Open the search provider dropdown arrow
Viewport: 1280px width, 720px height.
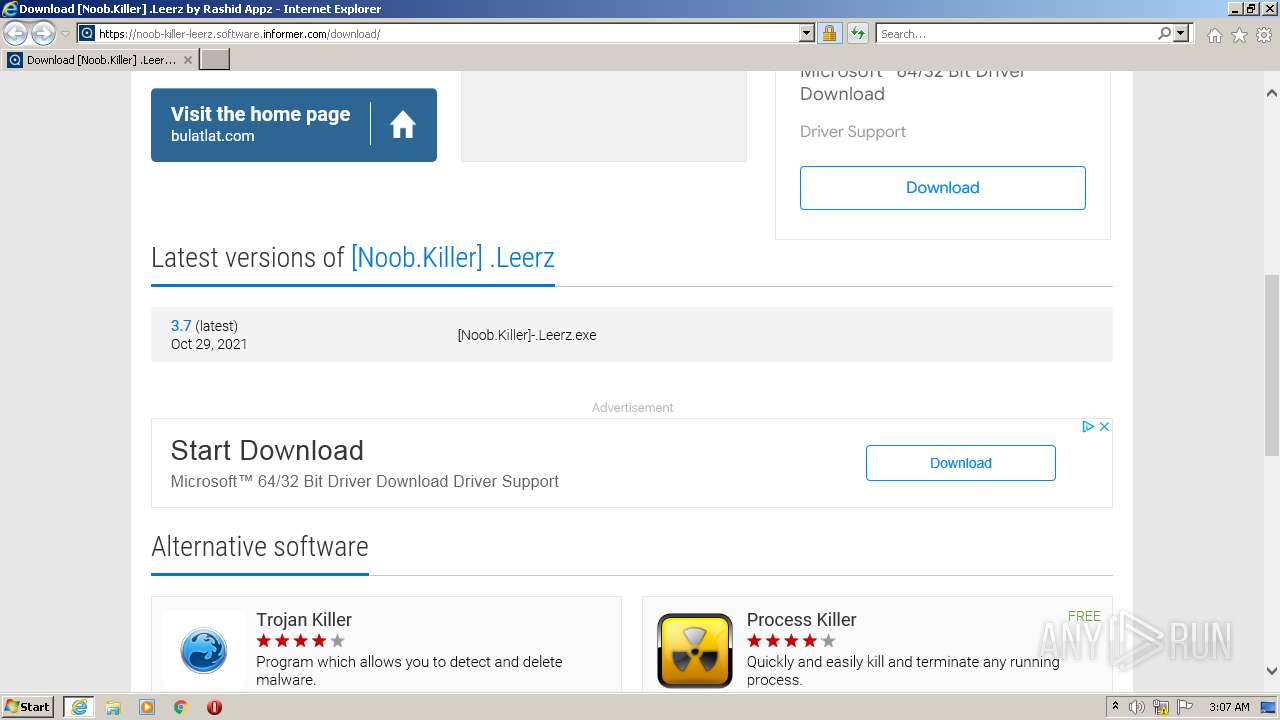[x=1181, y=34]
